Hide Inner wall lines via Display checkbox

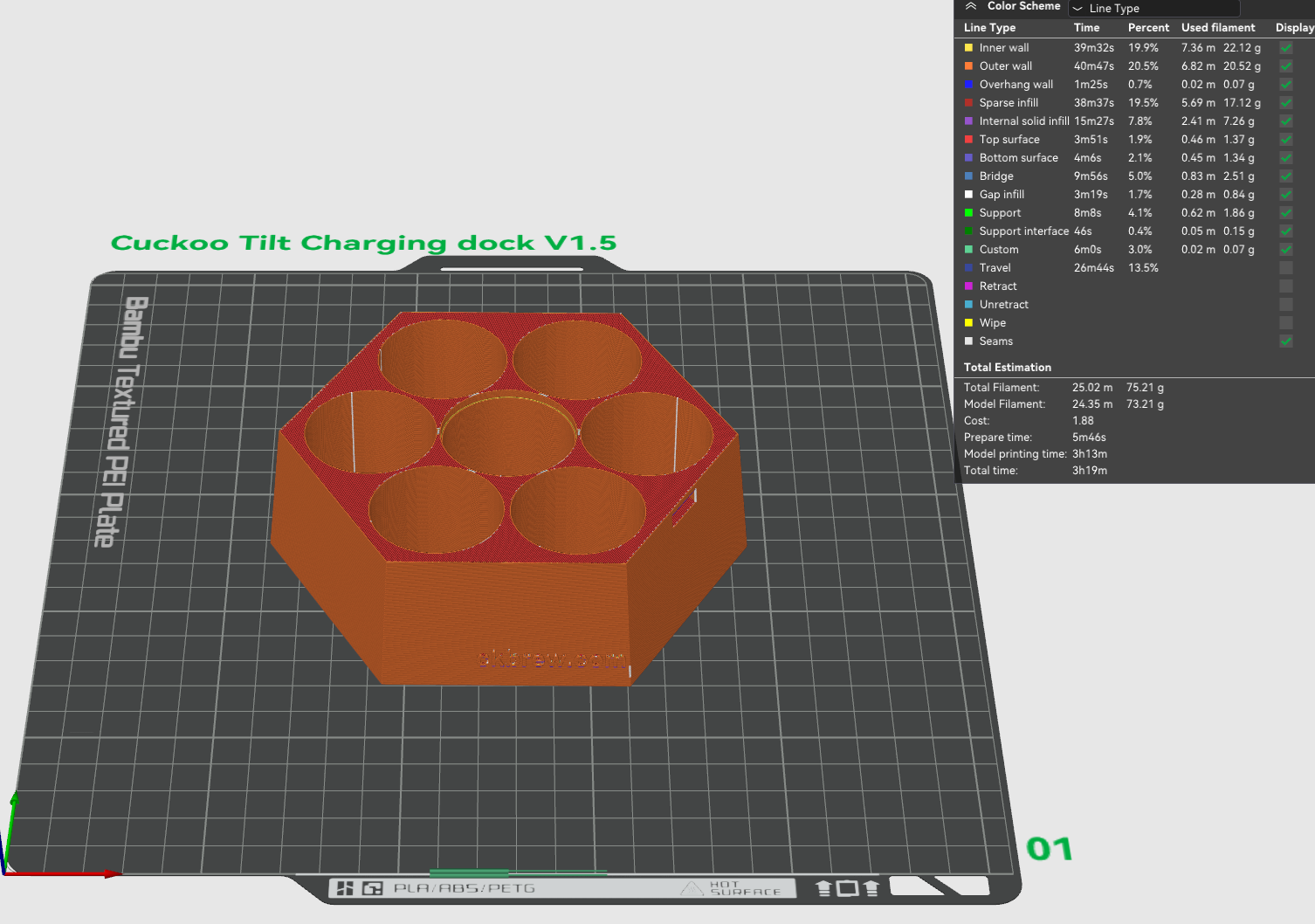[x=1285, y=48]
